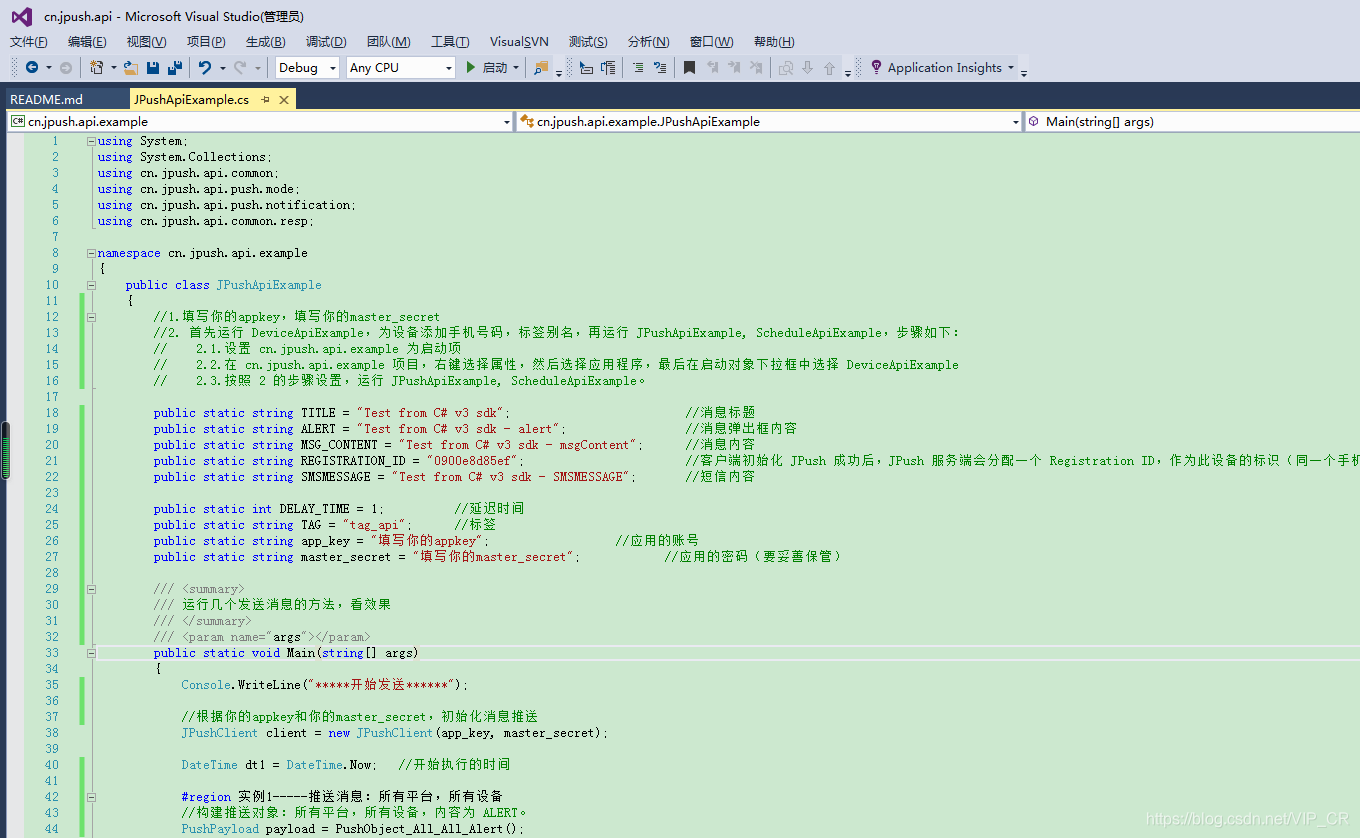This screenshot has width=1360, height=838.
Task: Open the 帮助(H) menu
Action: 774,41
